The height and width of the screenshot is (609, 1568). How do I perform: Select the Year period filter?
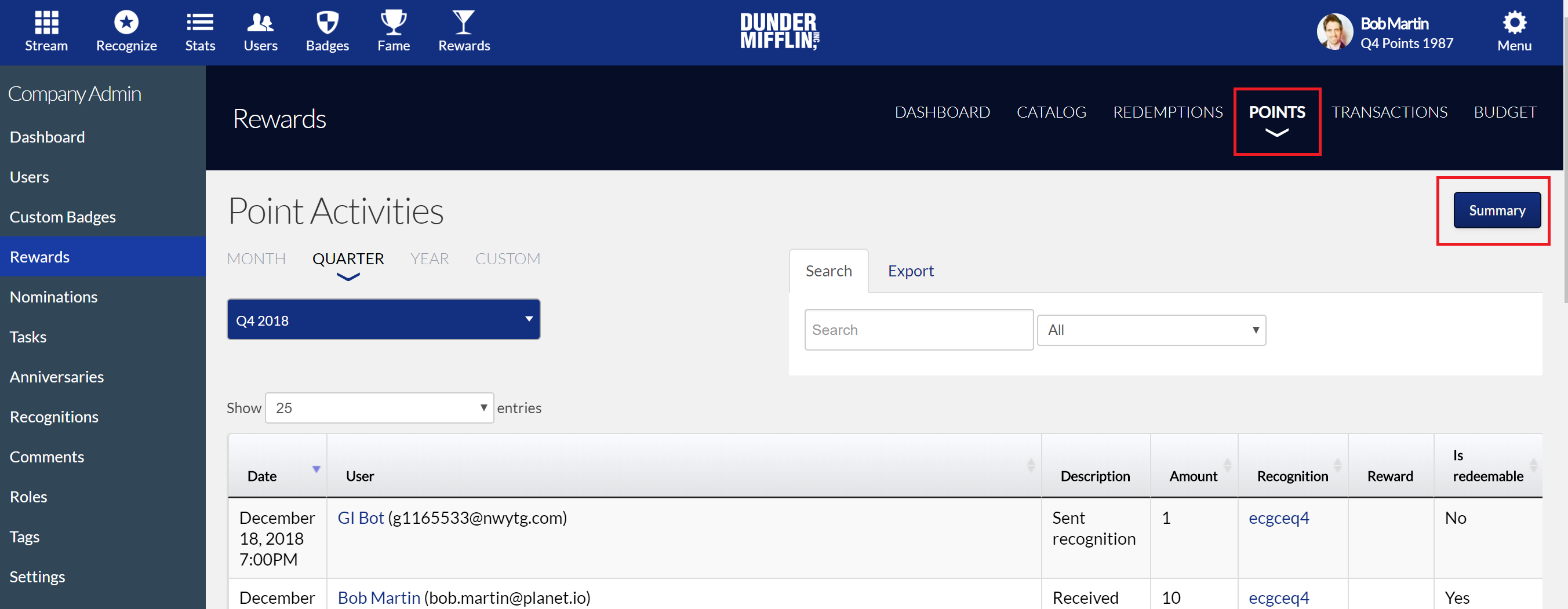pyautogui.click(x=429, y=258)
